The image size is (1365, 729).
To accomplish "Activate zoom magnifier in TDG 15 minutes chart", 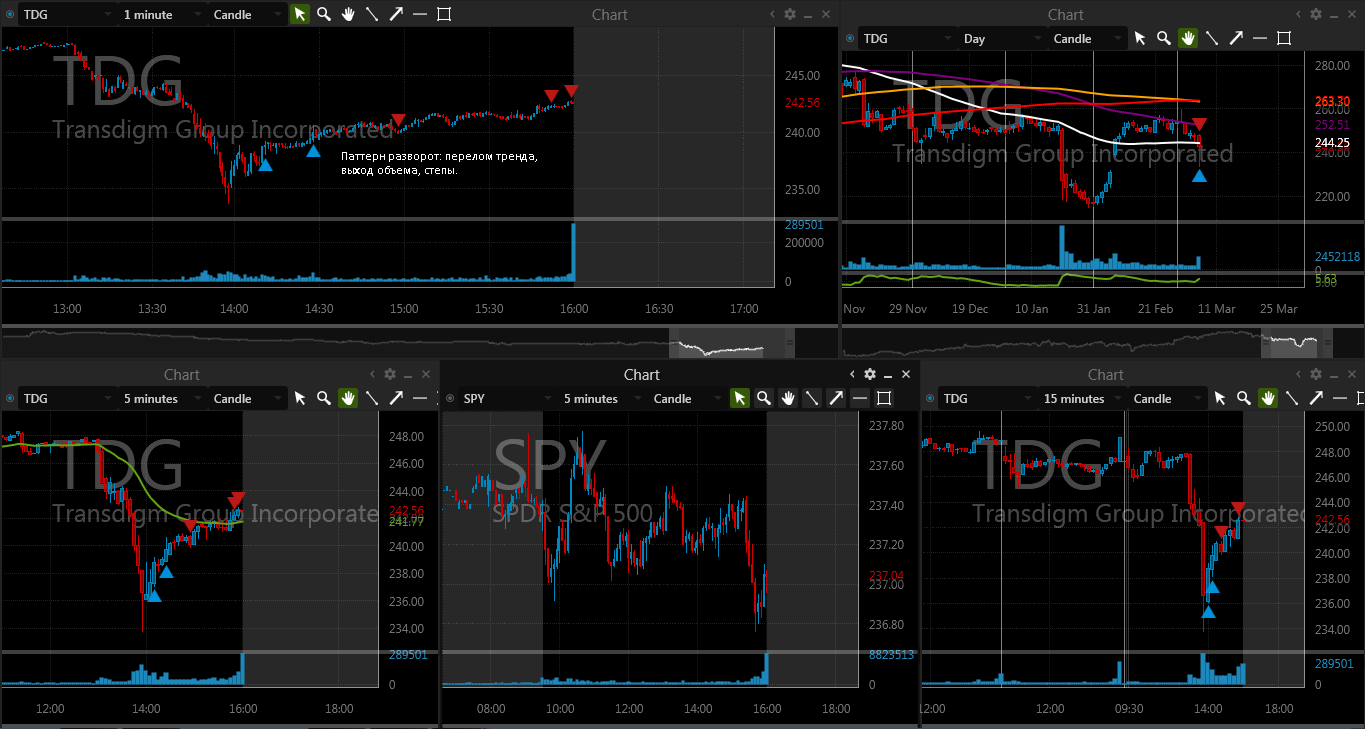I will click(1244, 398).
